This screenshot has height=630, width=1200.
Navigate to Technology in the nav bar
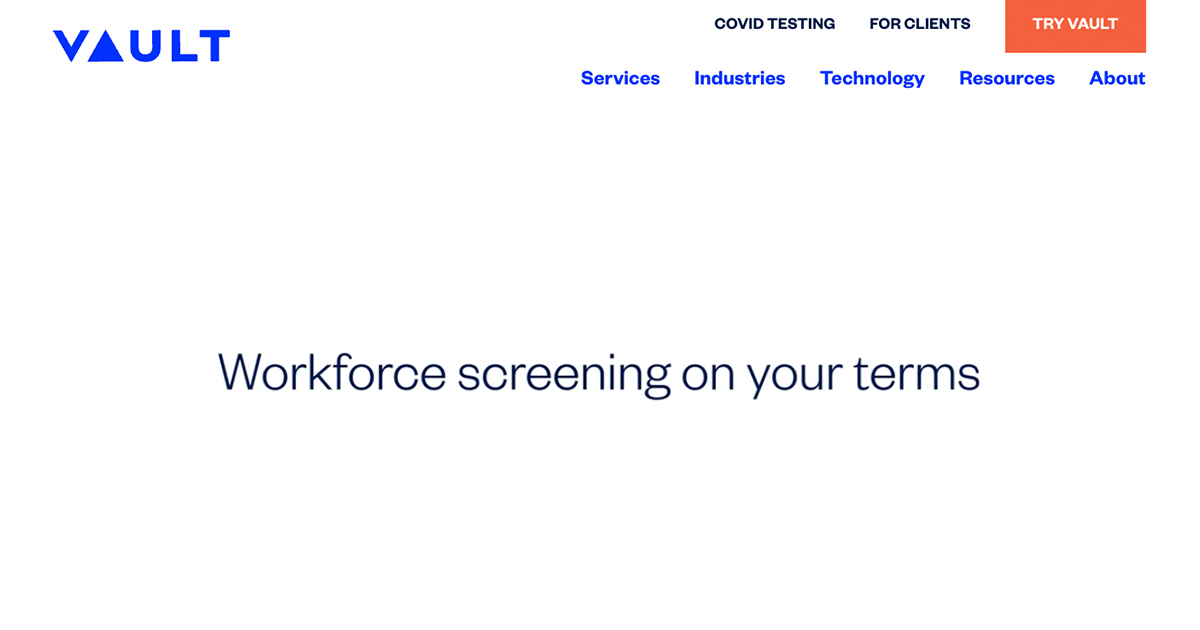click(872, 78)
